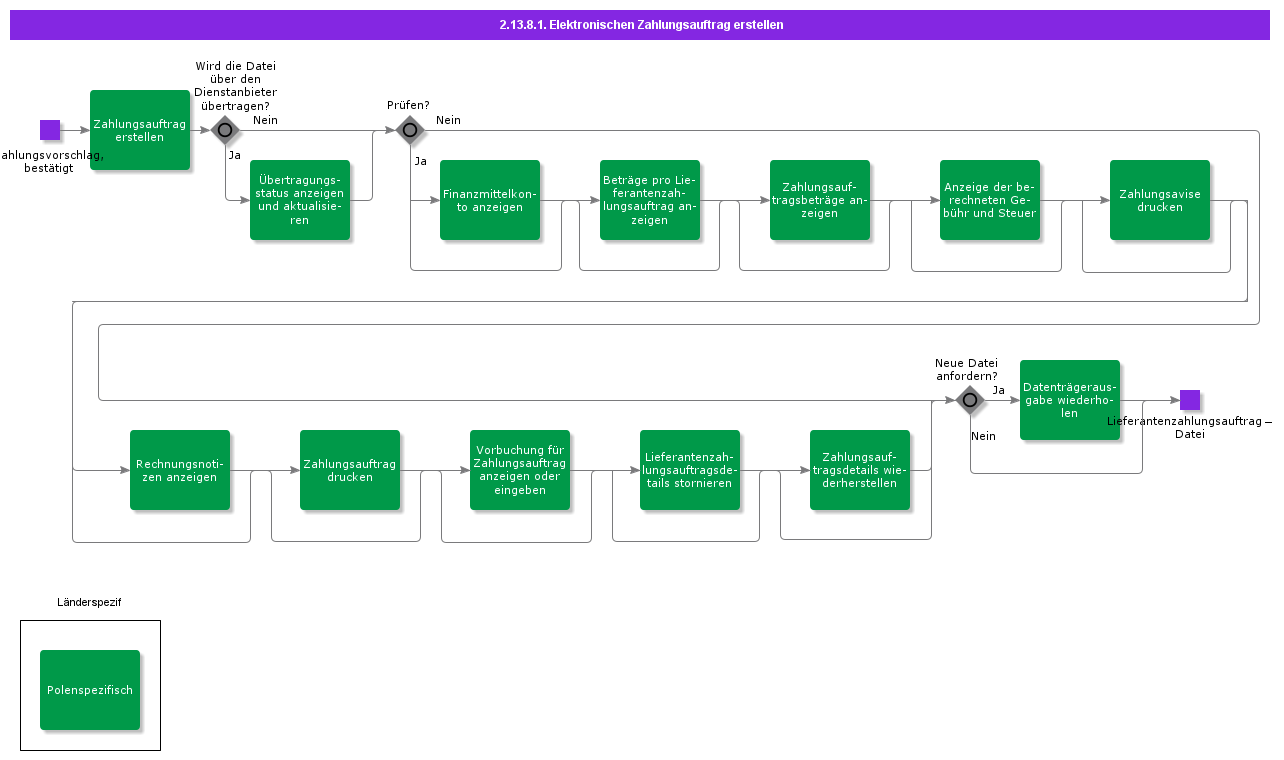Click the 'Prüfen?' question label
The width and height of the screenshot is (1284, 760).
click(x=408, y=105)
